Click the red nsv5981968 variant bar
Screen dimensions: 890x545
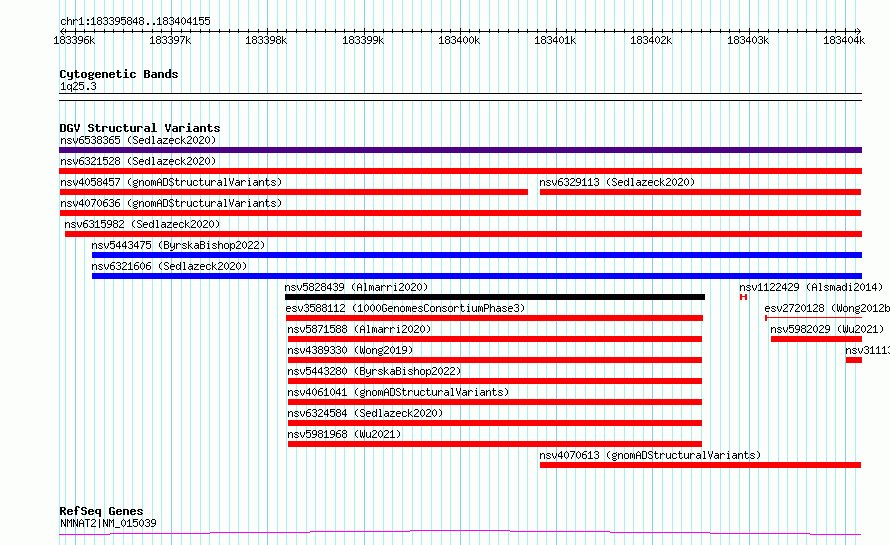click(x=495, y=444)
